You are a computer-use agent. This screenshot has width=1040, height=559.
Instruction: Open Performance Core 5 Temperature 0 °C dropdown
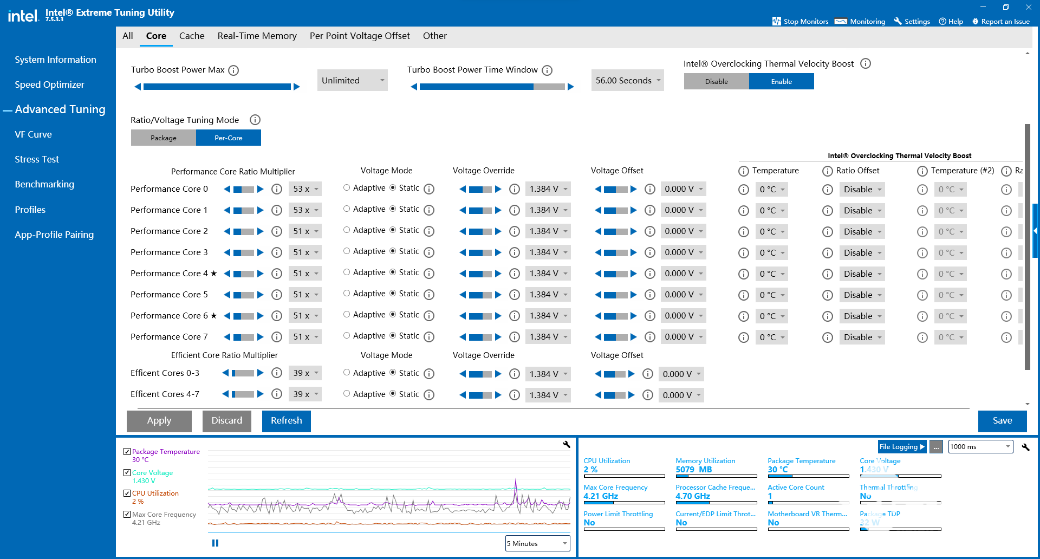click(771, 295)
